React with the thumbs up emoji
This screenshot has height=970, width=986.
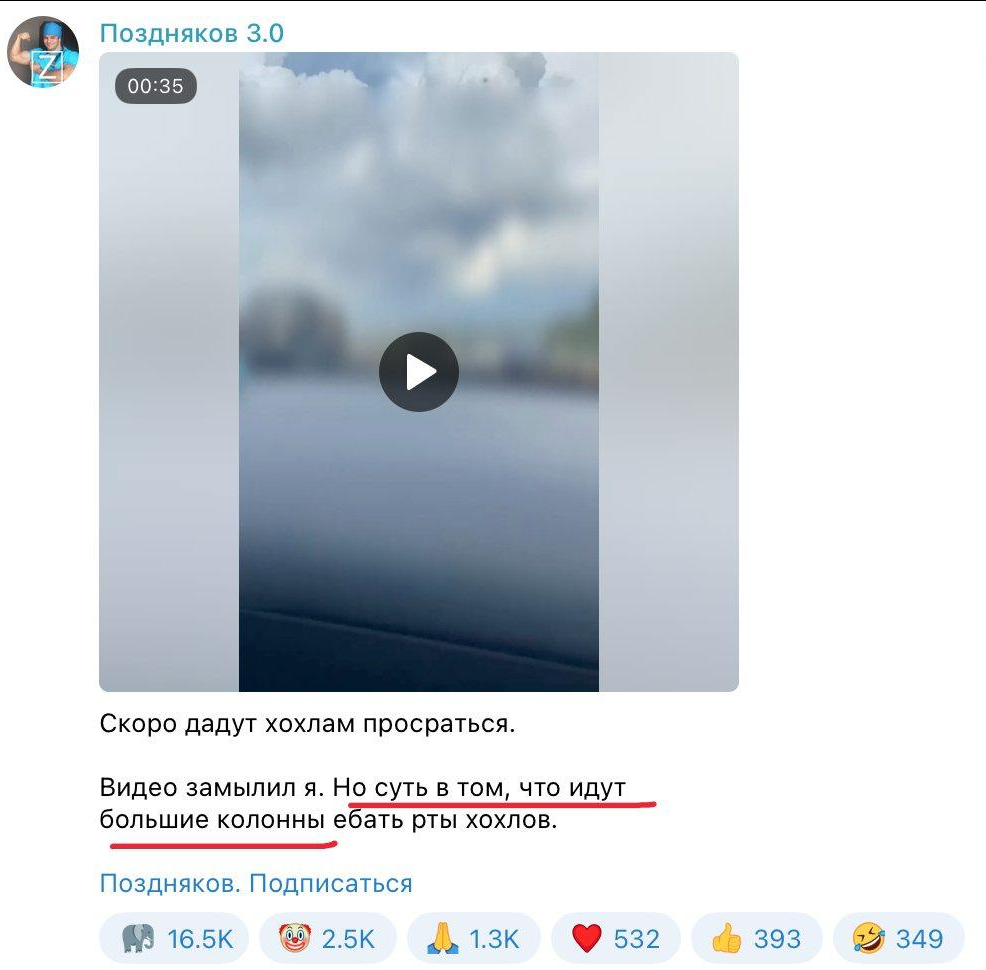pyautogui.click(x=726, y=939)
